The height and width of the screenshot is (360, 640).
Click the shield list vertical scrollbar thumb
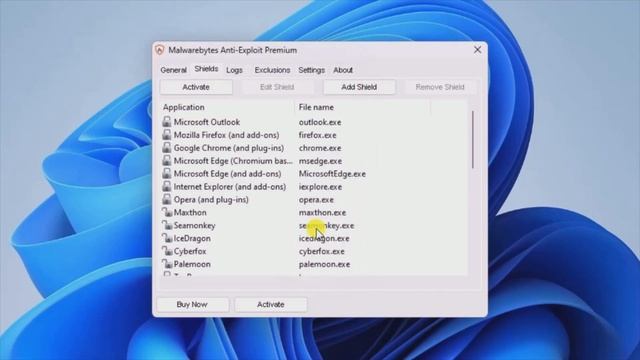473,139
